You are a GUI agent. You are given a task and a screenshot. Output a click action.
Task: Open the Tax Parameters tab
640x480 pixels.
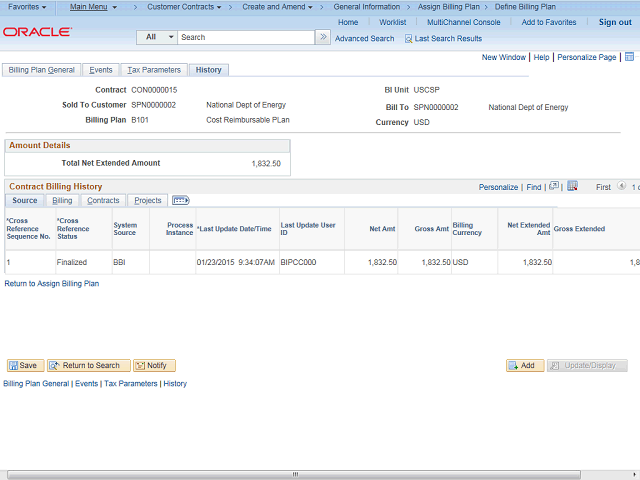pos(154,70)
